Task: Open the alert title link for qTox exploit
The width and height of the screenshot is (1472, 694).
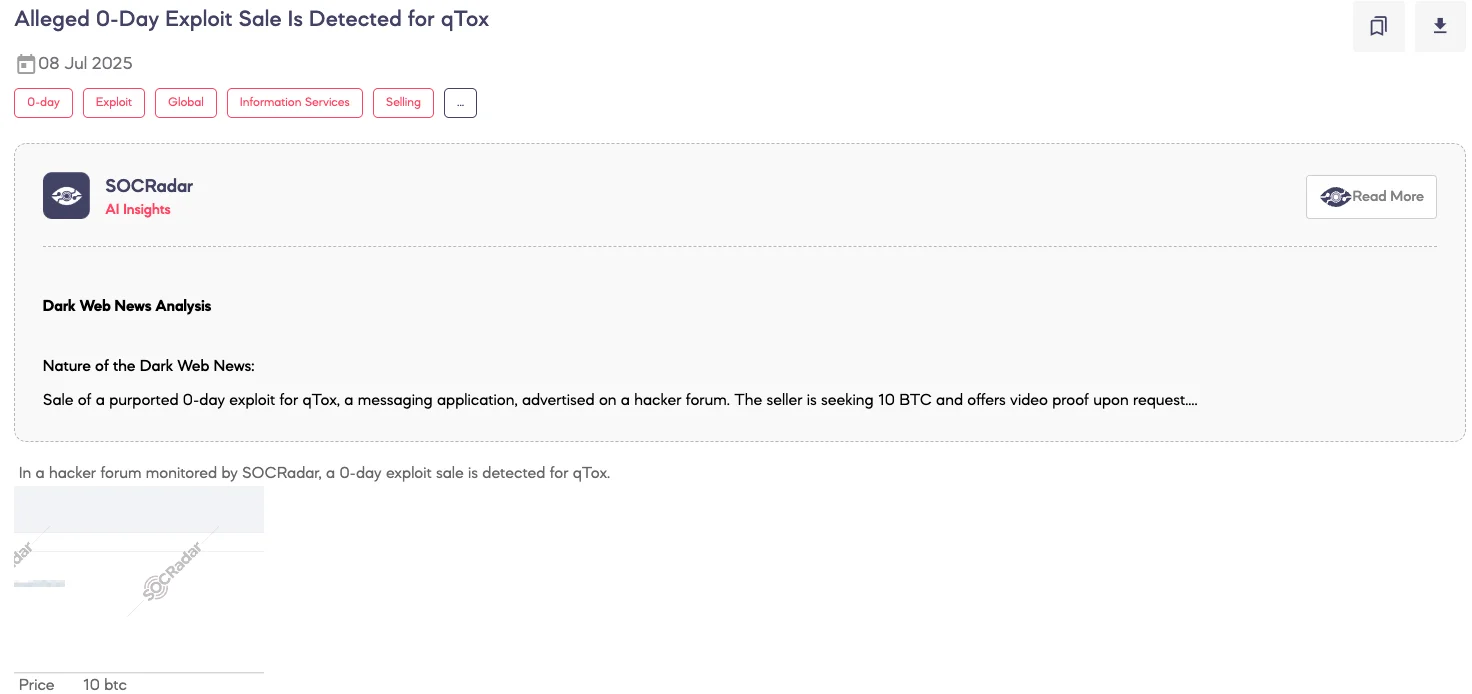Action: pyautogui.click(x=251, y=18)
